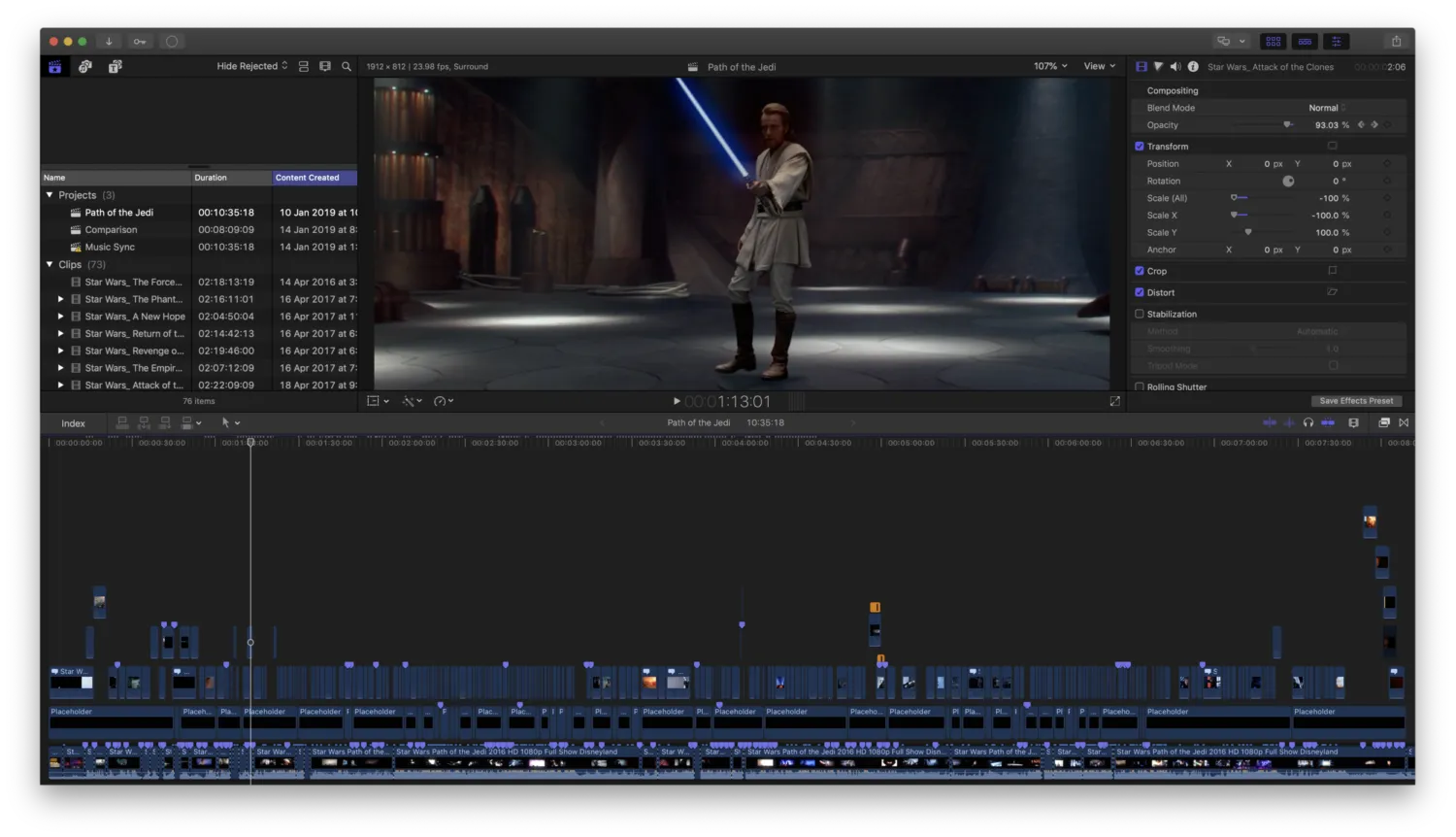Screen dimensions: 1456x837
Task: Go to previous Opacity keyframe arrow
Action: point(1361,124)
